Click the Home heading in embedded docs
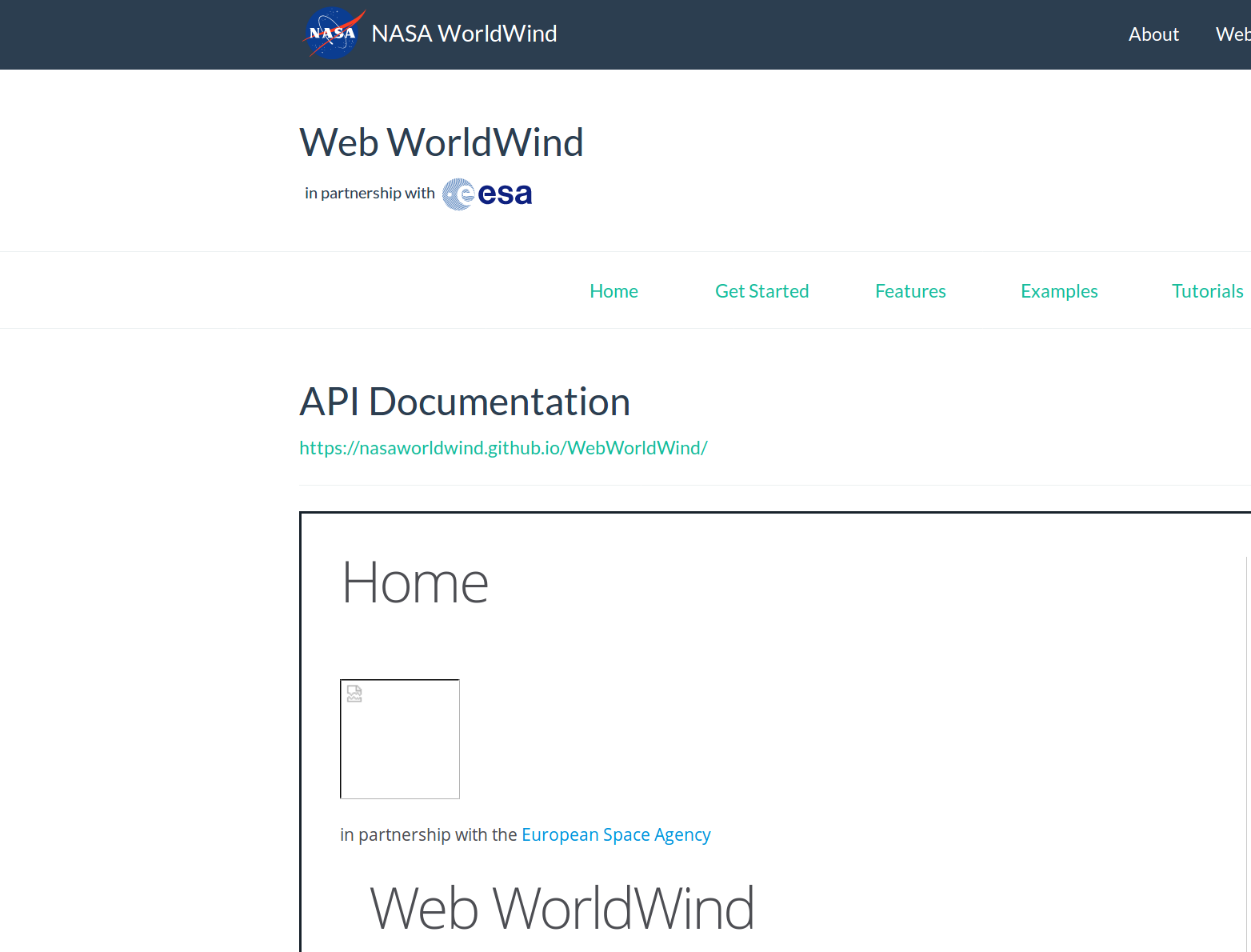Viewport: 1251px width, 952px height. click(415, 582)
